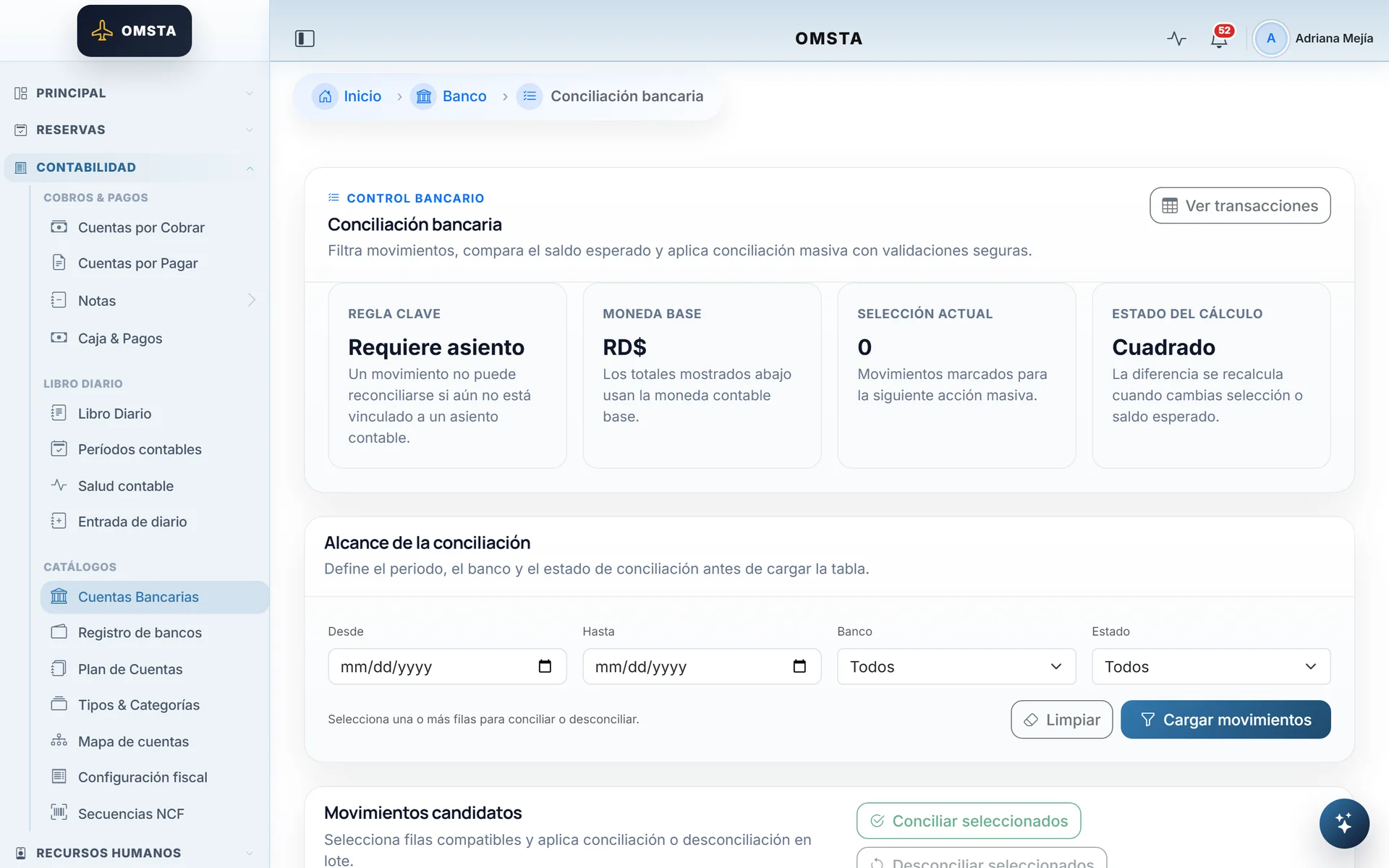Select Cuentas Bancarias in Catálogos
1389x868 pixels.
coord(155,597)
